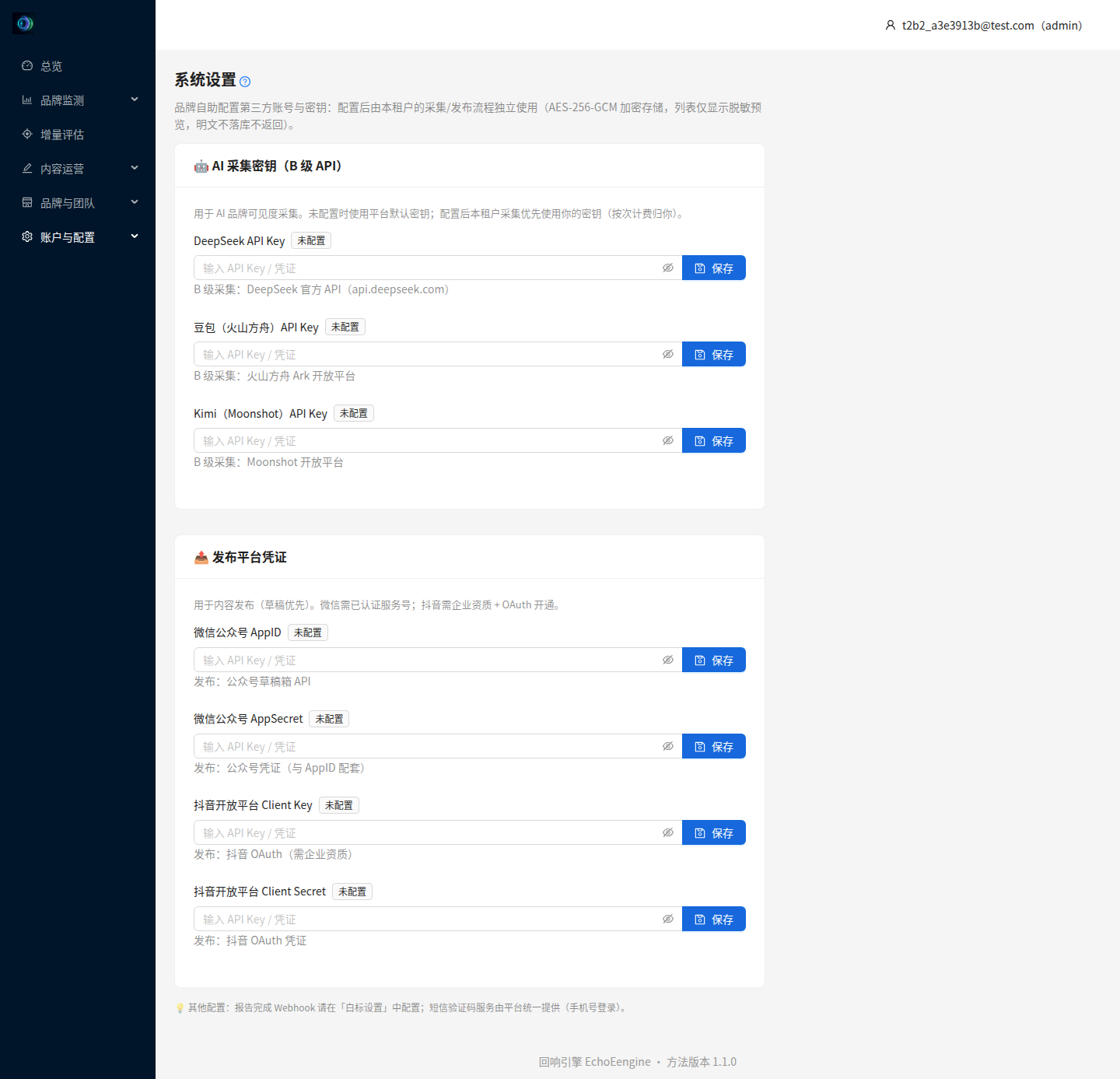Save the Kimi (Moonshot) API Key
The width and height of the screenshot is (1120, 1079).
(x=714, y=441)
